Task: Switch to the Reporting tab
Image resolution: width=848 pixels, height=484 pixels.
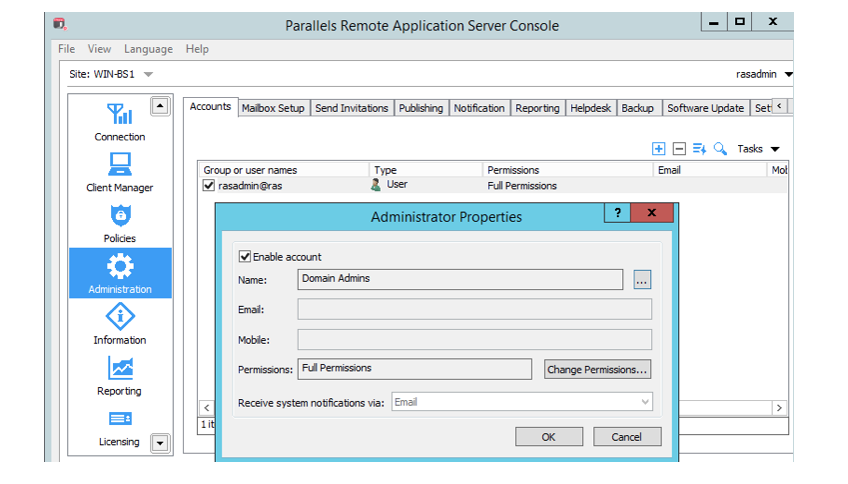Action: click(537, 108)
